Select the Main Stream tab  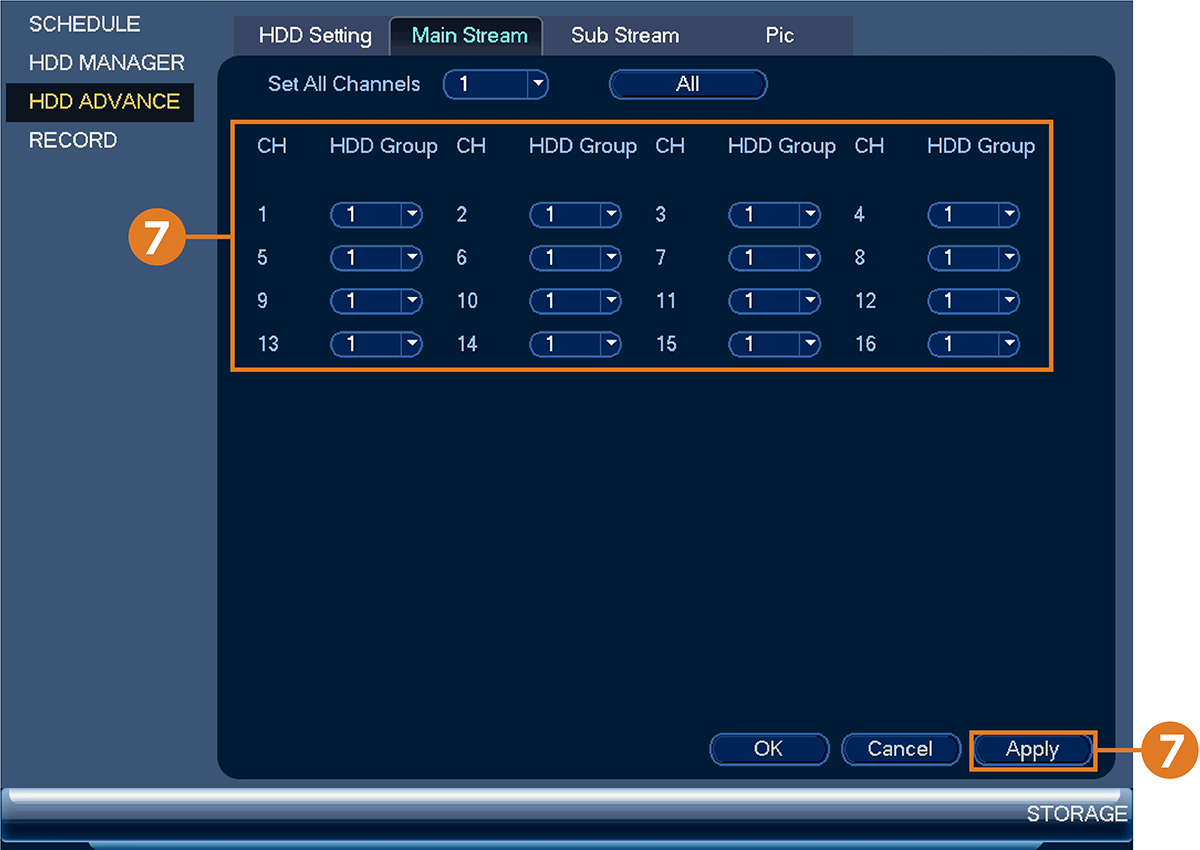click(x=469, y=36)
